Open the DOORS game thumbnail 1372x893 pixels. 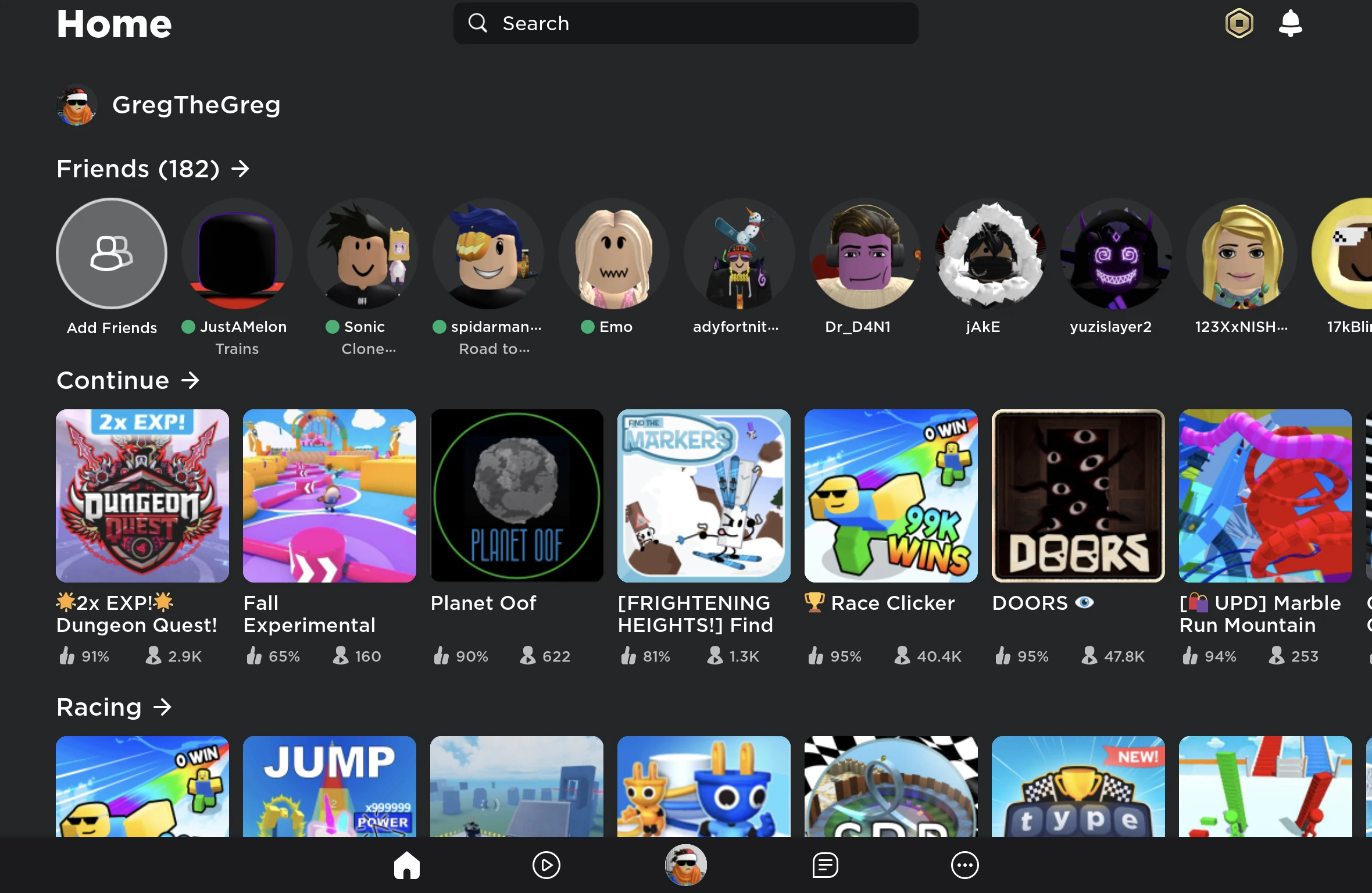coord(1078,496)
